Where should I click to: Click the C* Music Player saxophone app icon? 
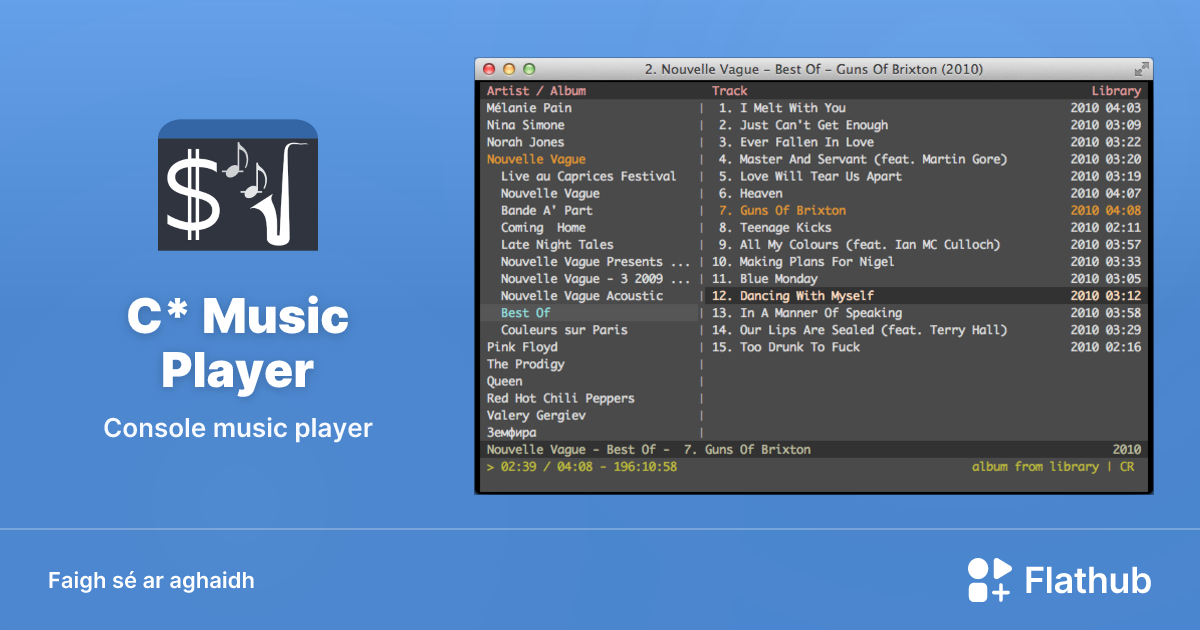point(238,185)
